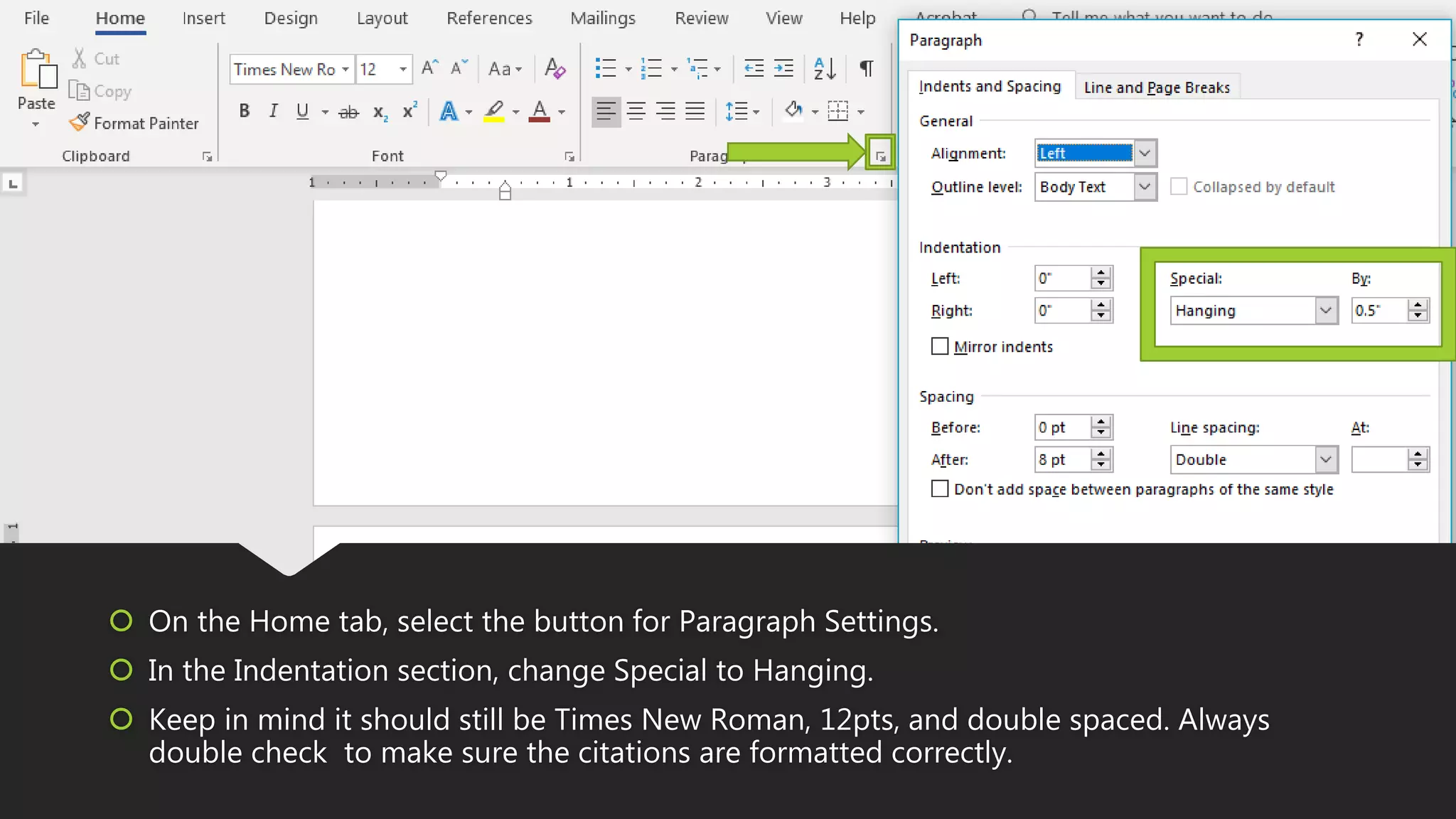Select the Format Painter tool
The width and height of the screenshot is (1456, 819).
click(x=134, y=123)
